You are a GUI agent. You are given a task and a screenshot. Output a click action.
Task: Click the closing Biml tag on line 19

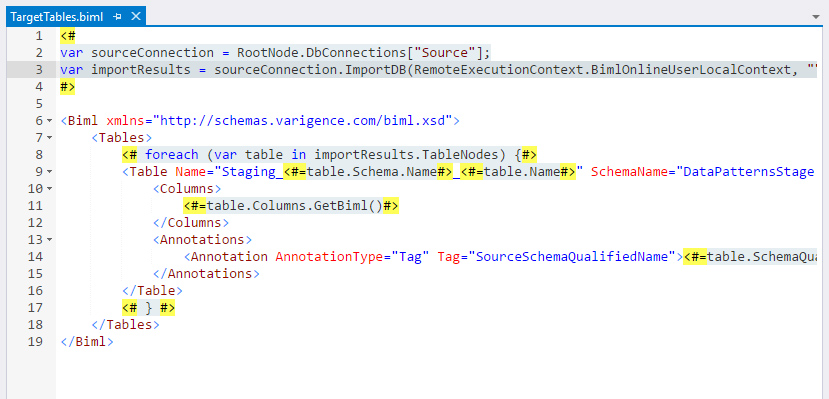(87, 341)
